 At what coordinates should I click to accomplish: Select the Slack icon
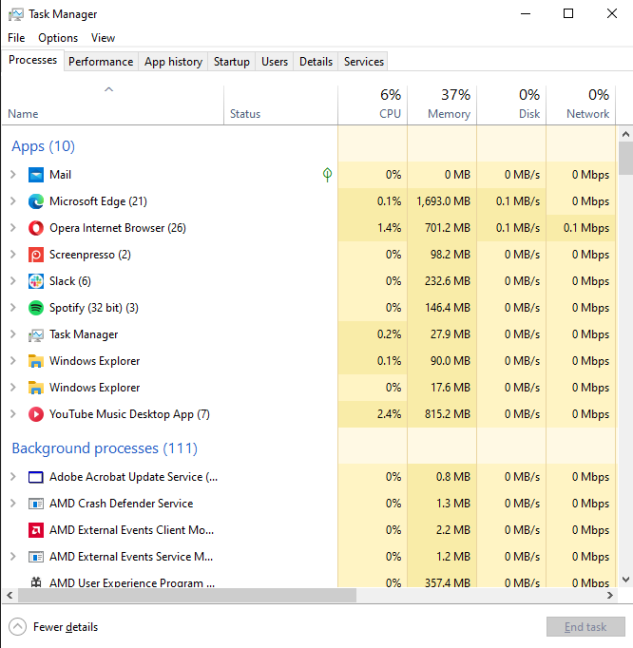36,281
